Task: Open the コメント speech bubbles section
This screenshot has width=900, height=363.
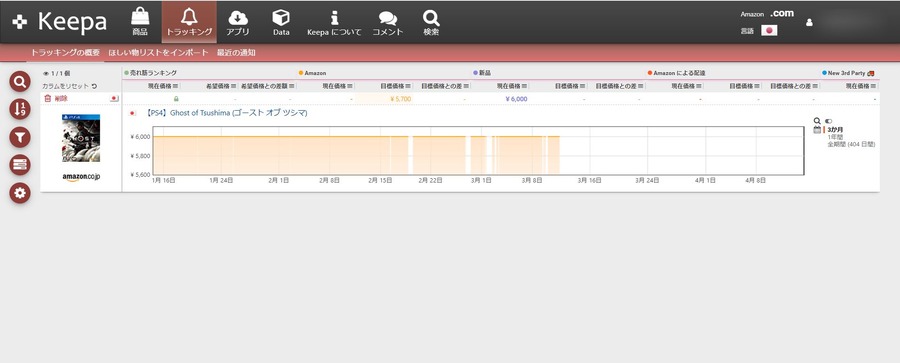Action: 387,22
